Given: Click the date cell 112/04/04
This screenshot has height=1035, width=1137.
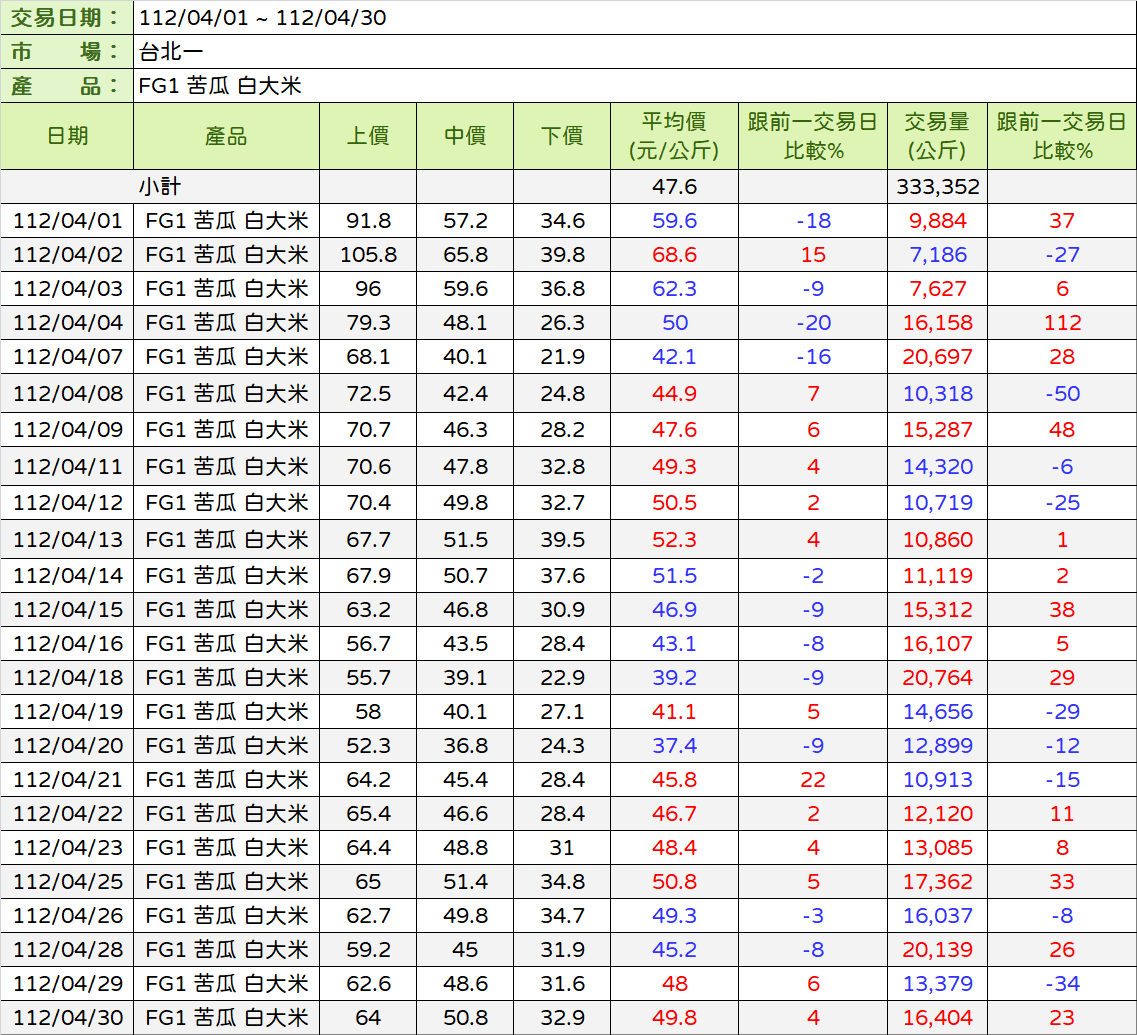Looking at the screenshot, I should point(67,323).
